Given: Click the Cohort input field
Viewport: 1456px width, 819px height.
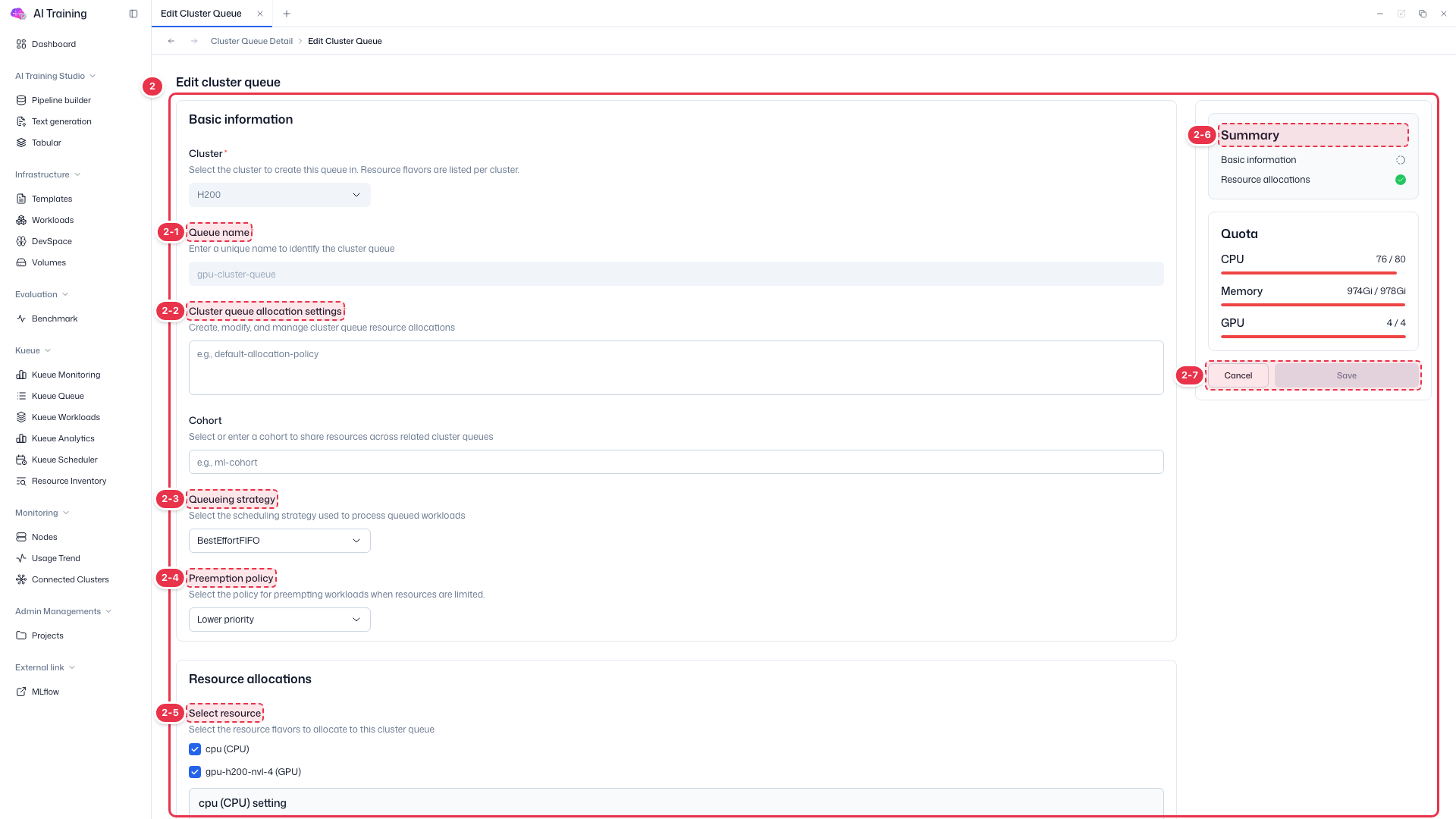Looking at the screenshot, I should point(676,462).
